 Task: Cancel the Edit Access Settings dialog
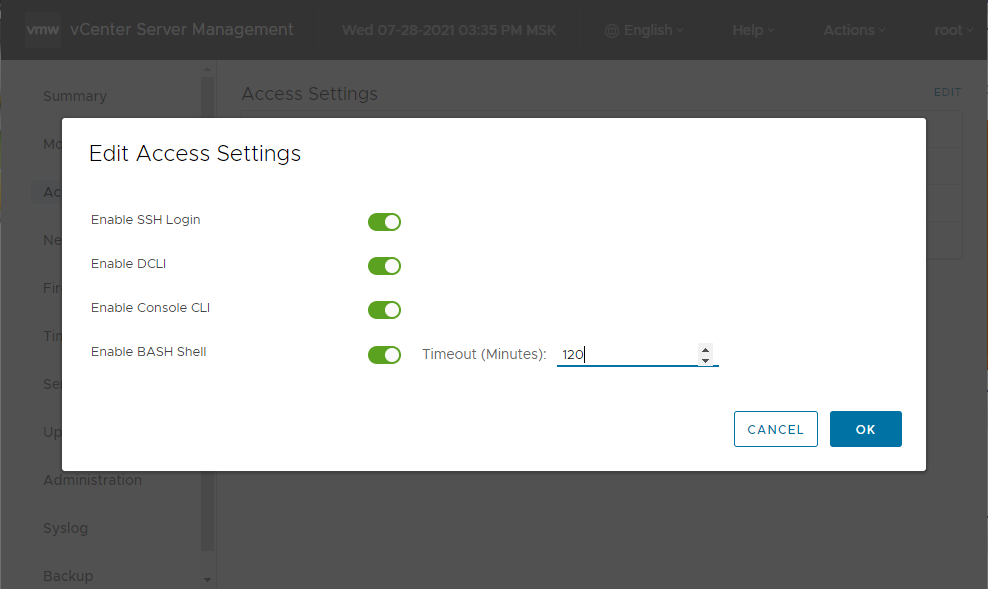776,428
